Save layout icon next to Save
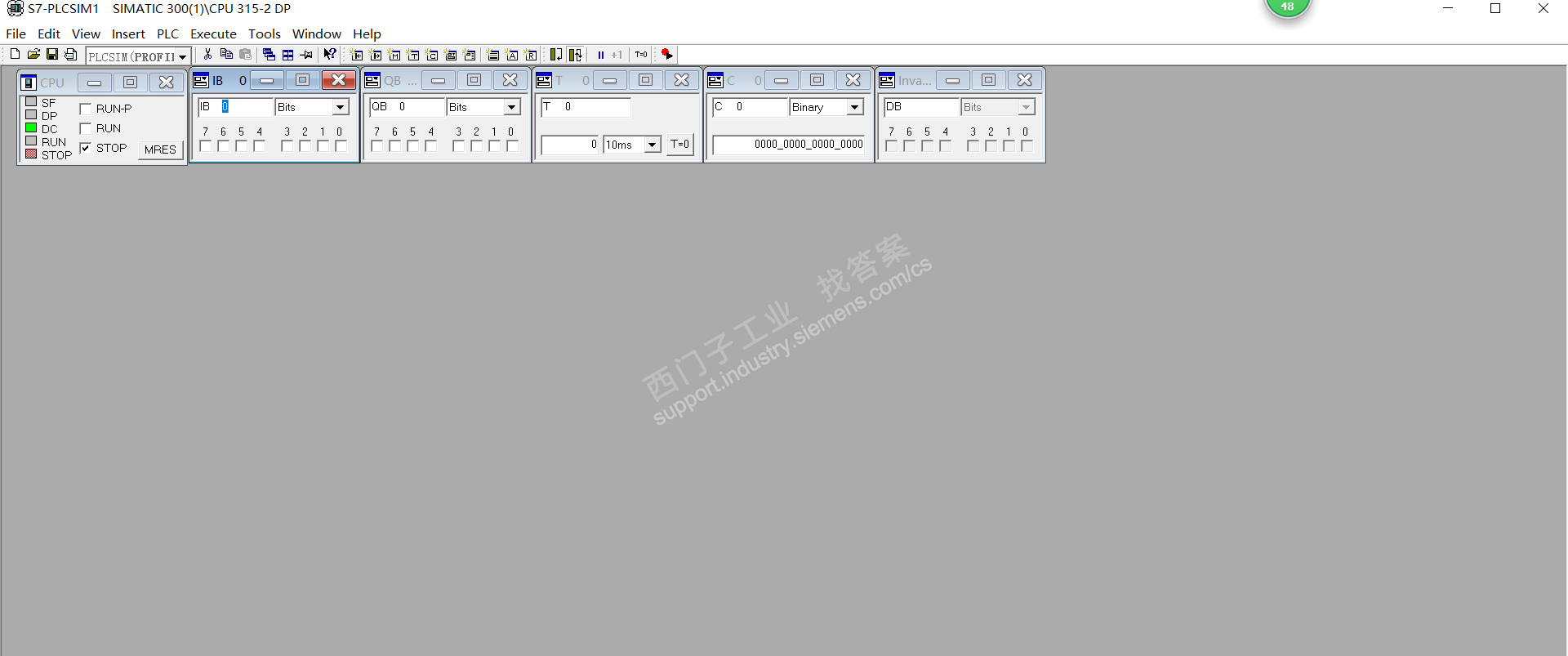 tap(70, 54)
